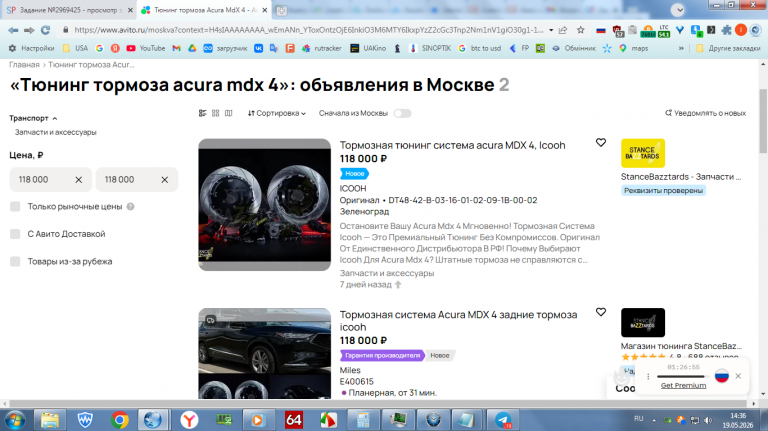
Task: Go to 'Главная' breadcrumb link
Action: [x=24, y=65]
